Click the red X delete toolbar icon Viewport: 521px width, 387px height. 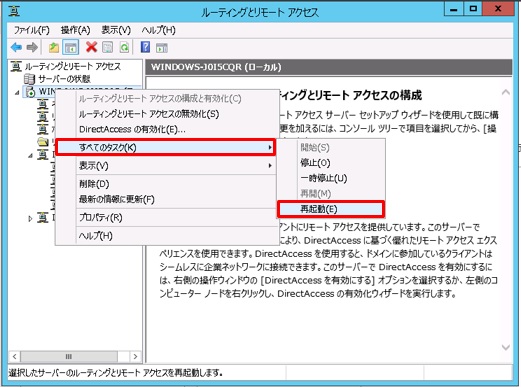pos(91,47)
